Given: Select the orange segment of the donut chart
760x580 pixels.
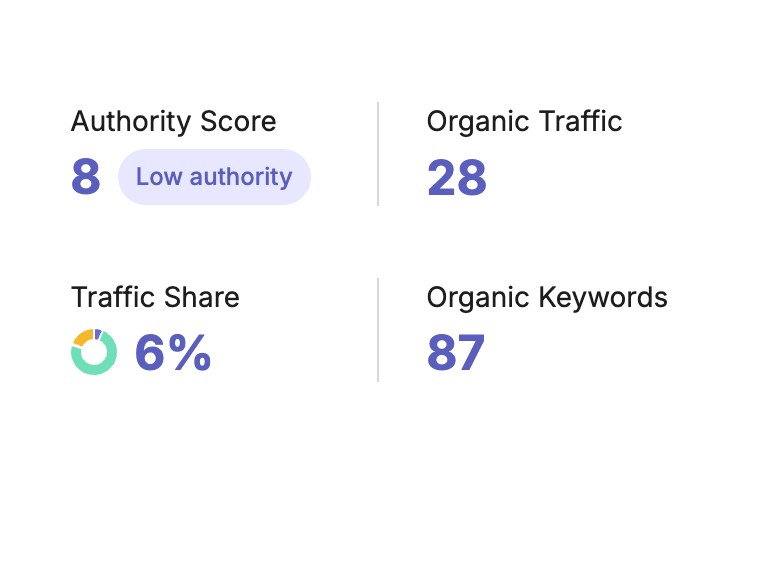Looking at the screenshot, I should [81, 336].
